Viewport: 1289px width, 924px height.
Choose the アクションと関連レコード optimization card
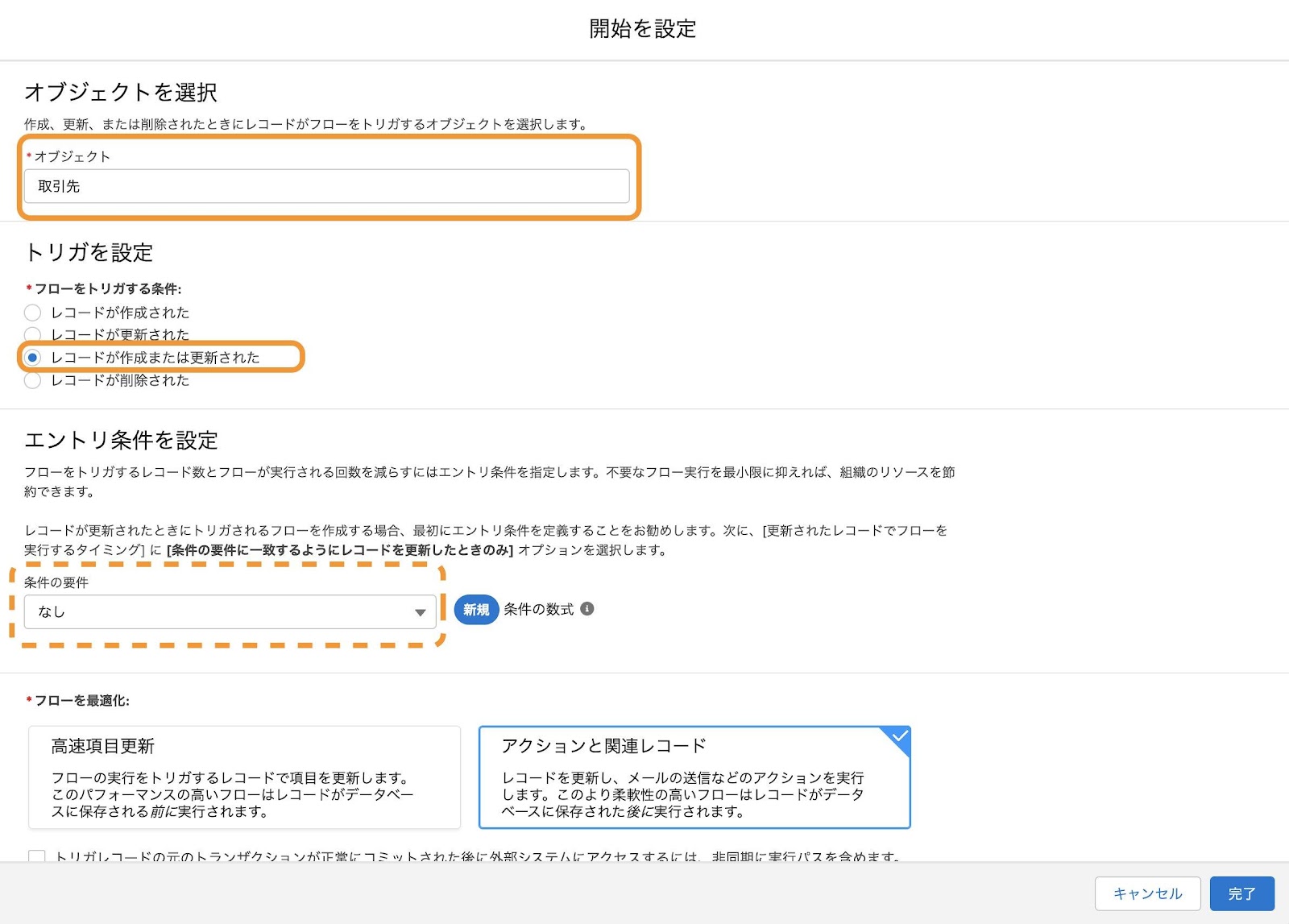[694, 777]
